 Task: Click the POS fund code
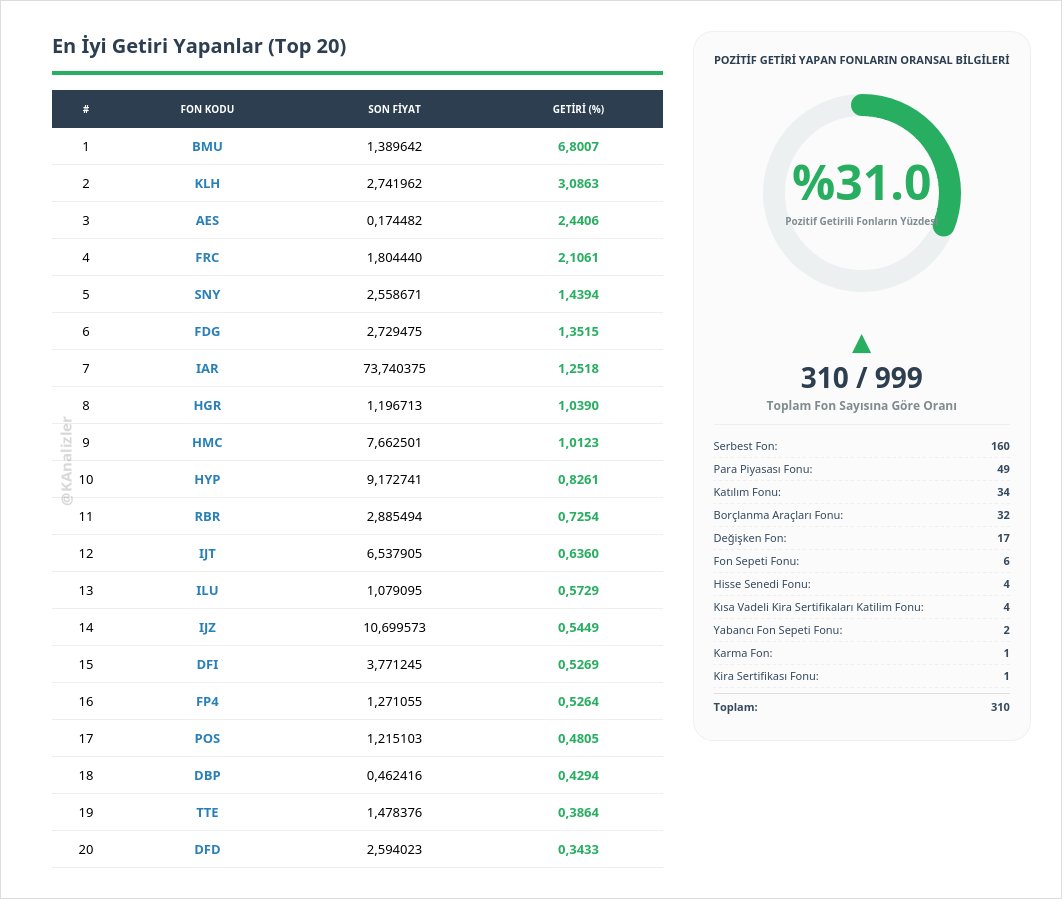207,738
